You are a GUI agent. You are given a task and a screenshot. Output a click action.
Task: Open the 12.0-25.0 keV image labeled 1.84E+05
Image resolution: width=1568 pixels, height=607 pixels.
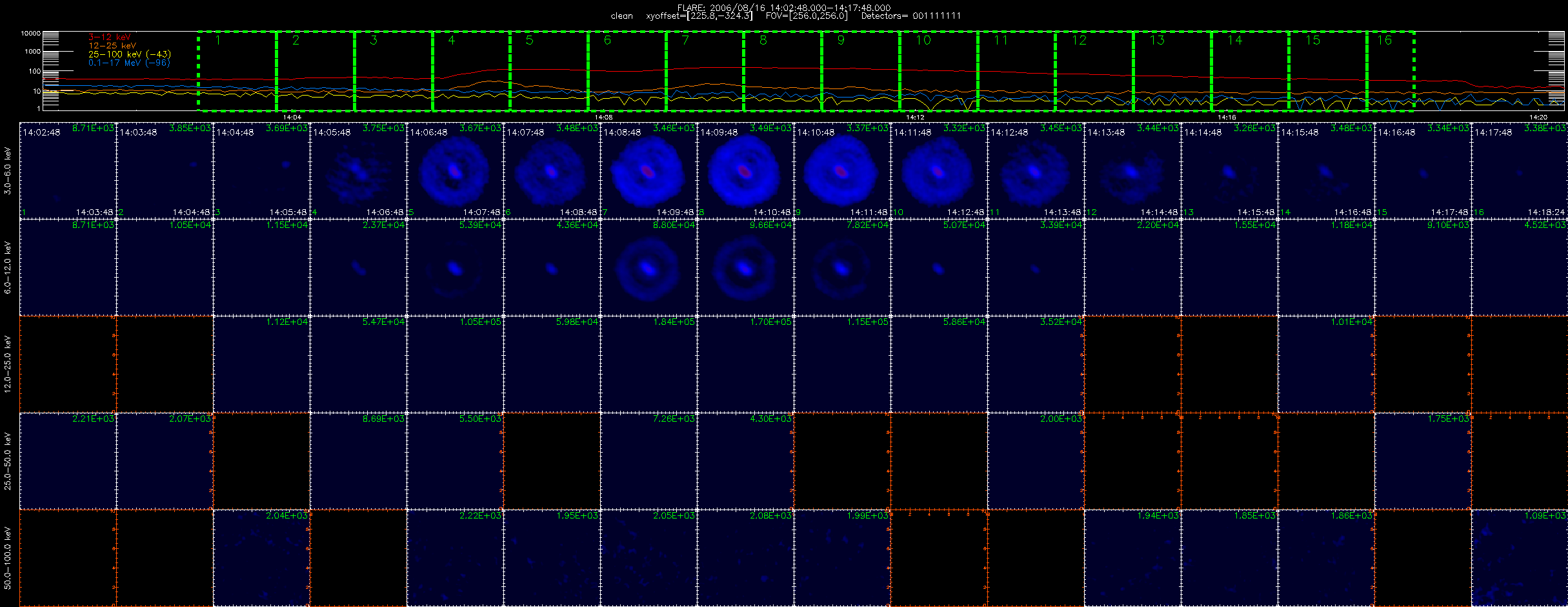[648, 364]
